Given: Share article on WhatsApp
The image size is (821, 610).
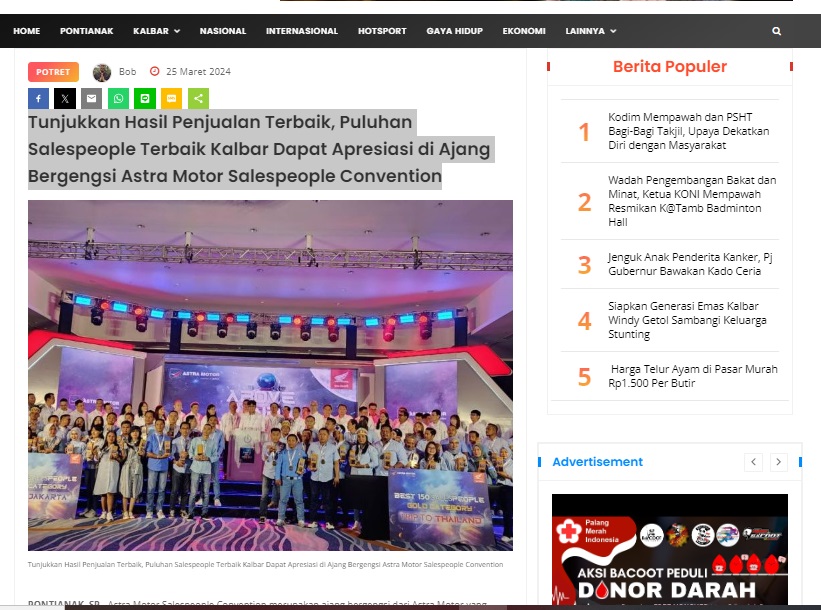Looking at the screenshot, I should click(118, 98).
